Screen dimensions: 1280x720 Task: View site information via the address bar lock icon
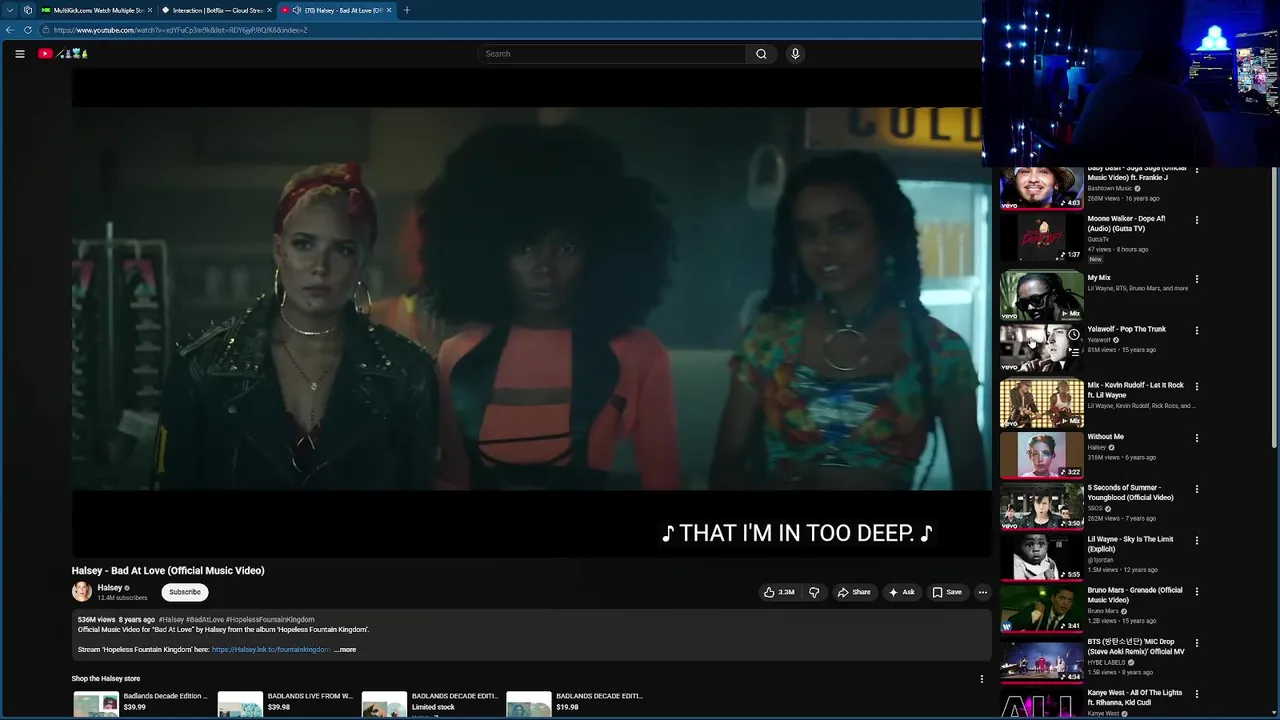click(x=46, y=30)
